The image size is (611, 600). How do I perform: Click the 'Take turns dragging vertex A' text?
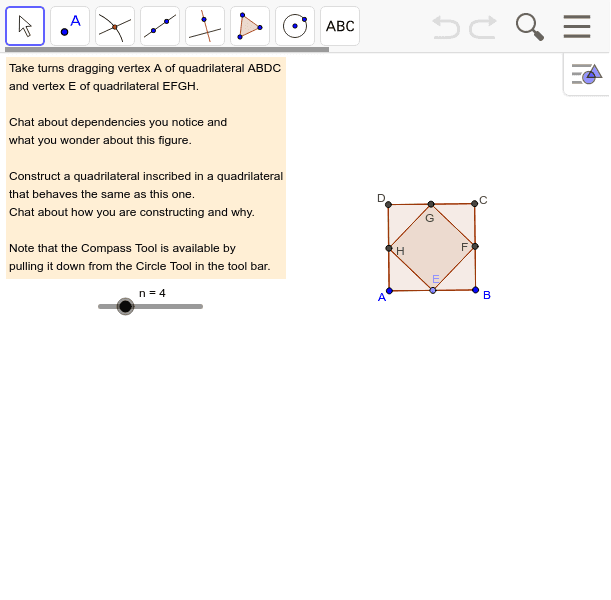(x=145, y=68)
